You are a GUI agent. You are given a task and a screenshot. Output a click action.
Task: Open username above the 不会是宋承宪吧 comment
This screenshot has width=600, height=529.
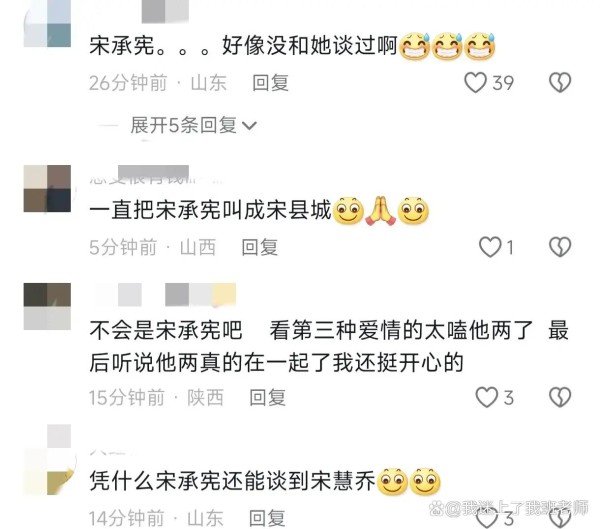(x=165, y=294)
